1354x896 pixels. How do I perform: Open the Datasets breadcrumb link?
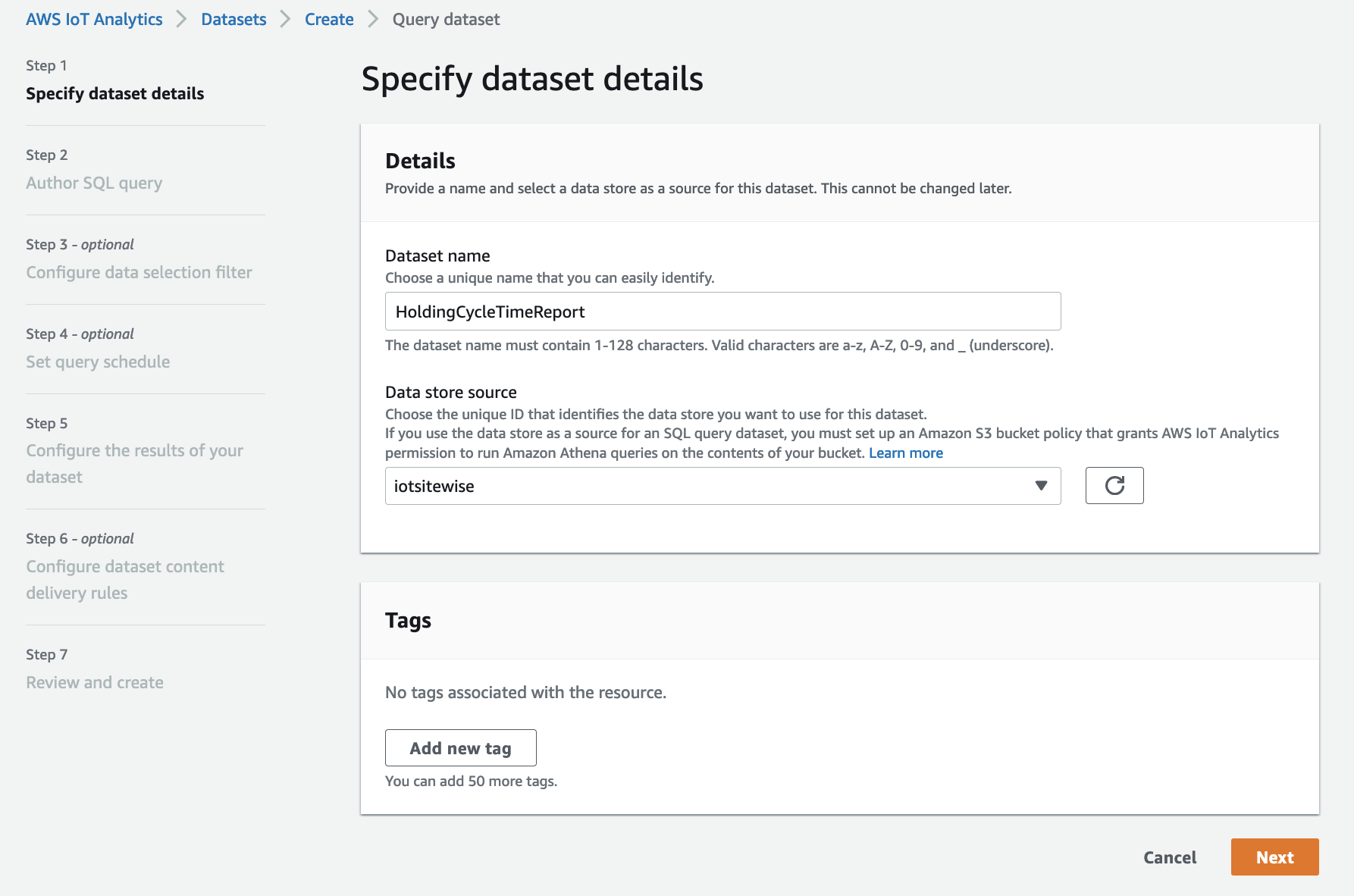point(233,18)
